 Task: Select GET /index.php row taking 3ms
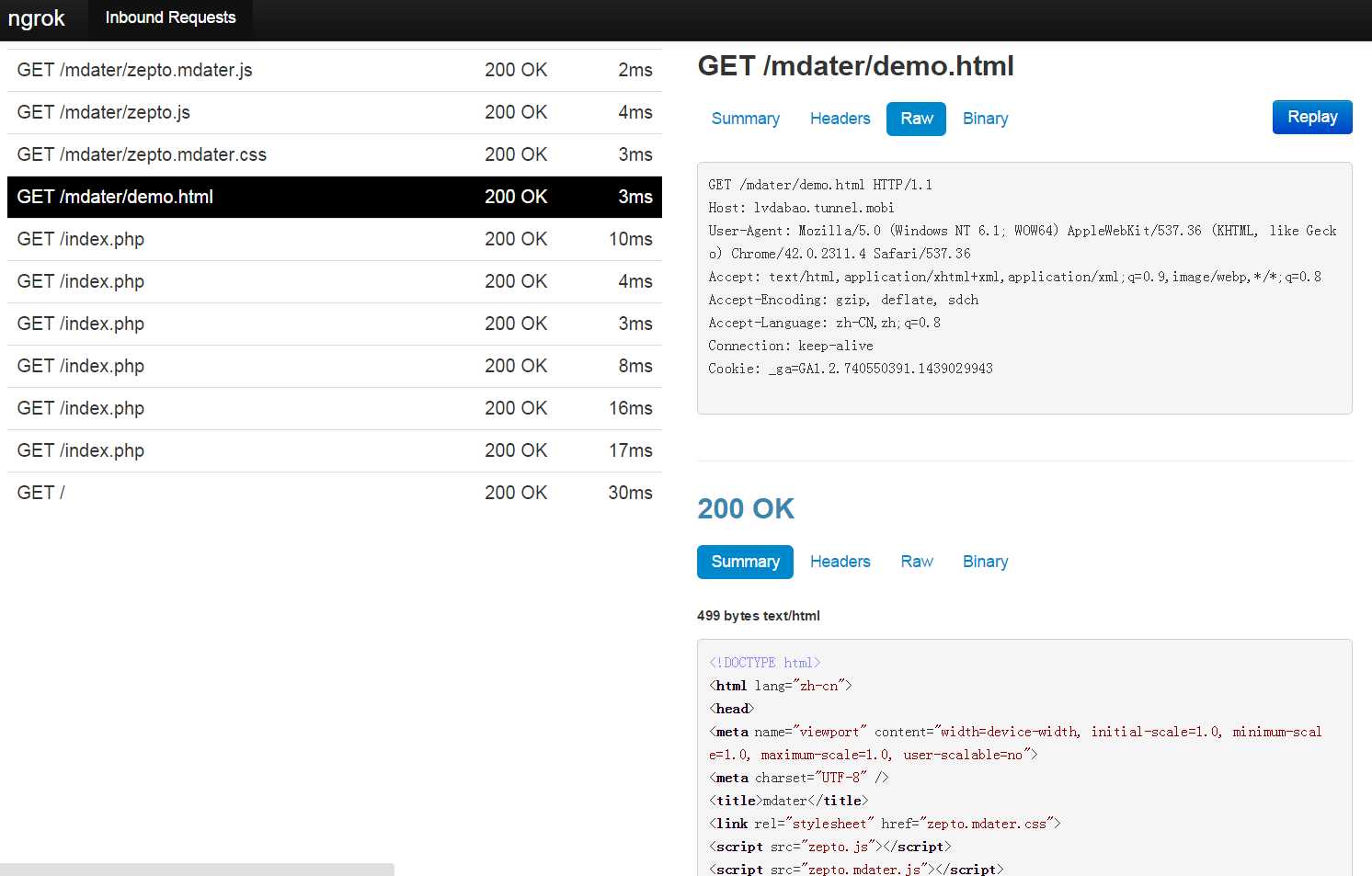[x=335, y=324]
